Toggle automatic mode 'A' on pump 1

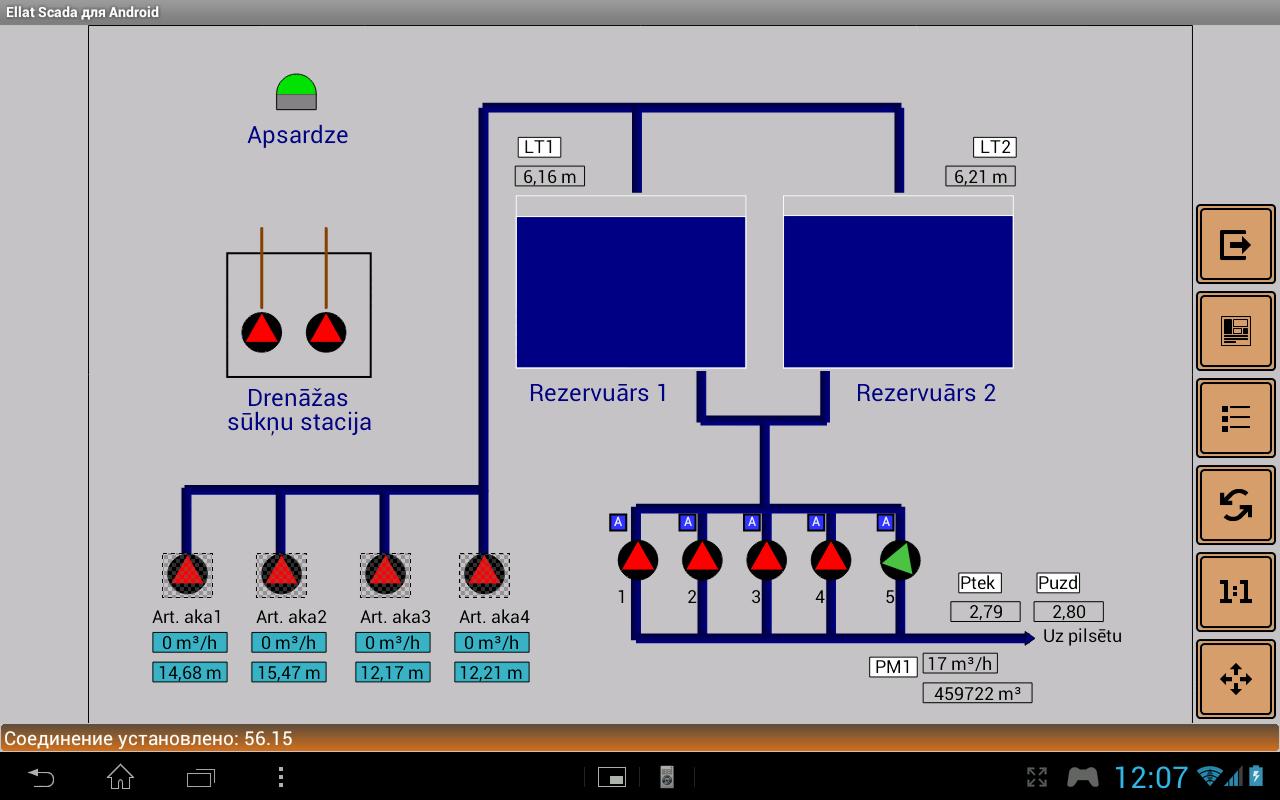coord(618,521)
